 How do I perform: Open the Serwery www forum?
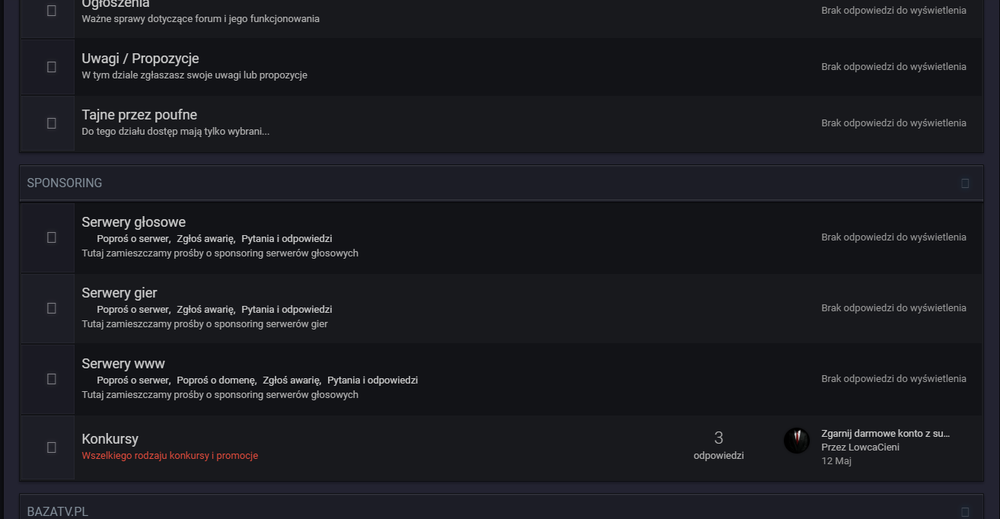(x=123, y=364)
